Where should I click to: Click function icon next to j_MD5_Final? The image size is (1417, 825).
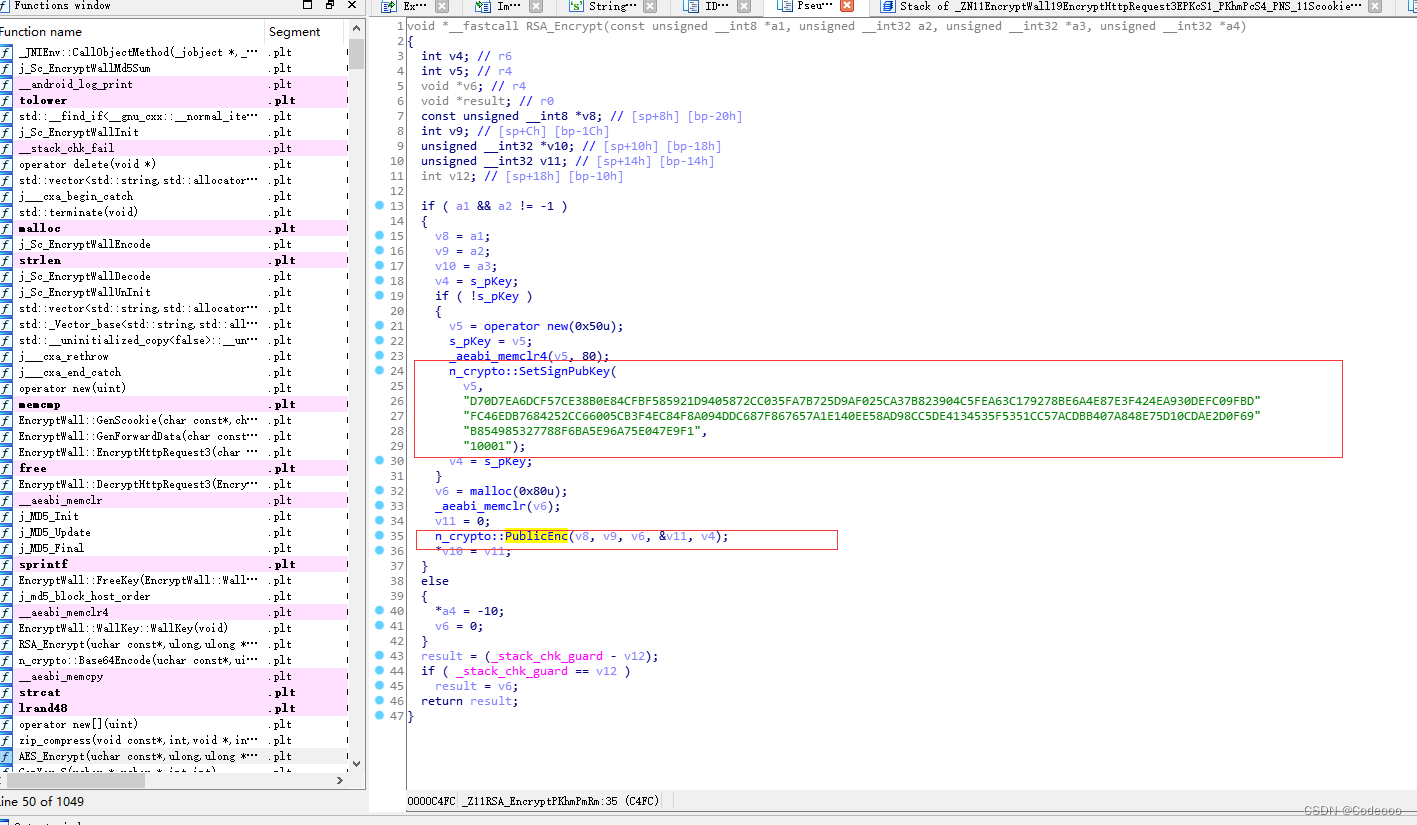tap(6, 548)
